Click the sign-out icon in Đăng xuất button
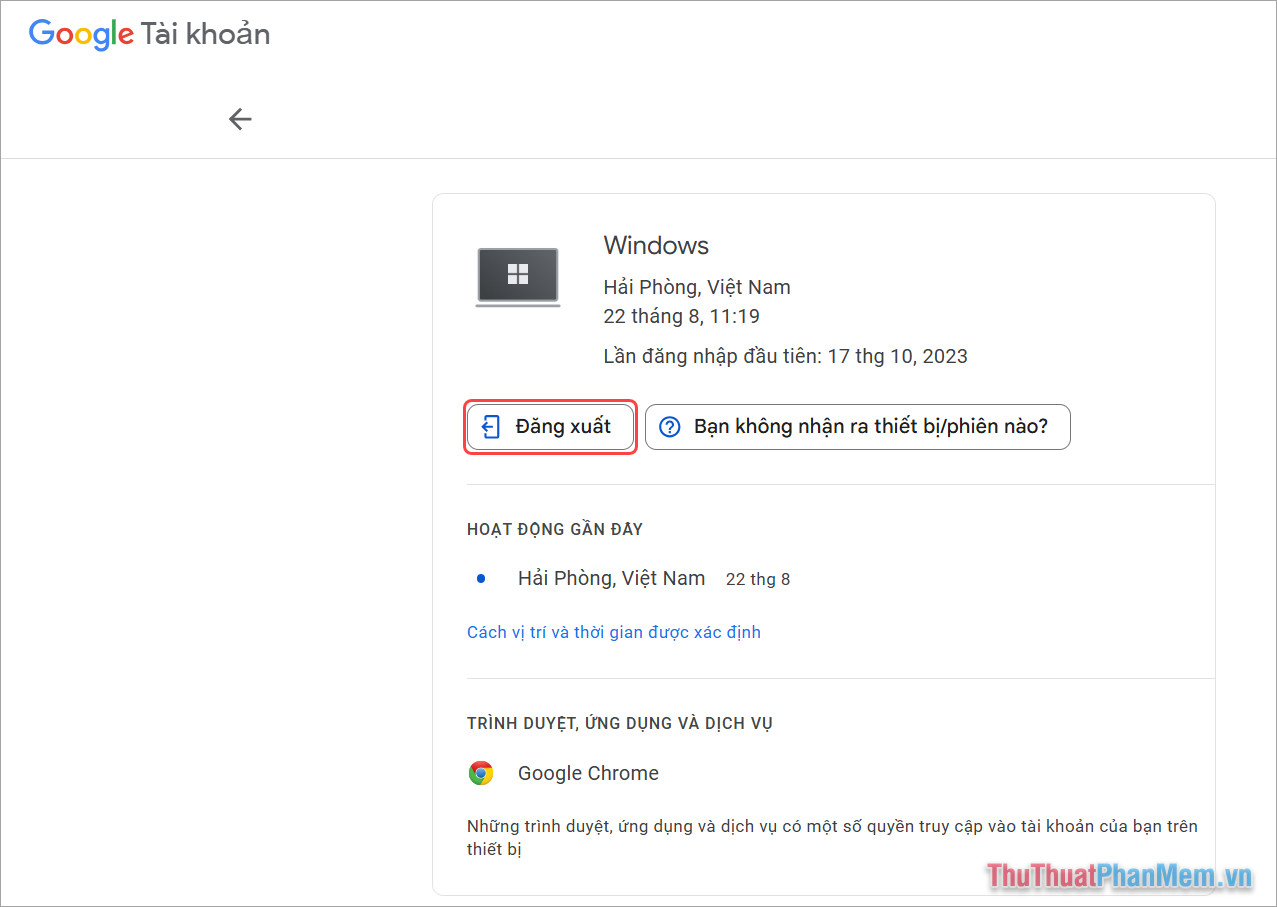The image size is (1277, 907). pyautogui.click(x=490, y=426)
